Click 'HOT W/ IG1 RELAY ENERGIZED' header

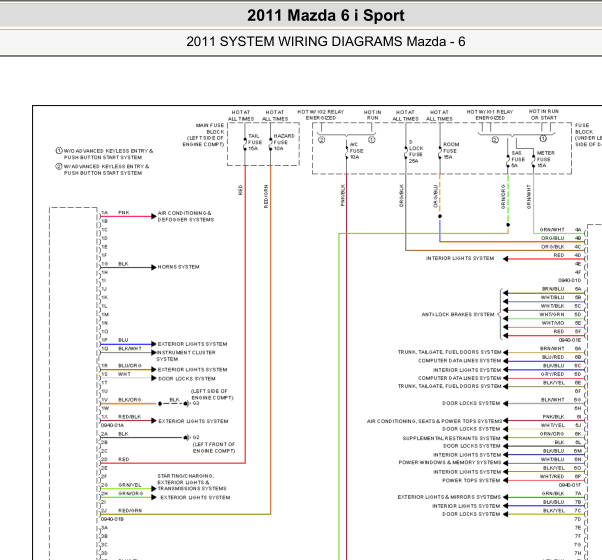pos(490,115)
